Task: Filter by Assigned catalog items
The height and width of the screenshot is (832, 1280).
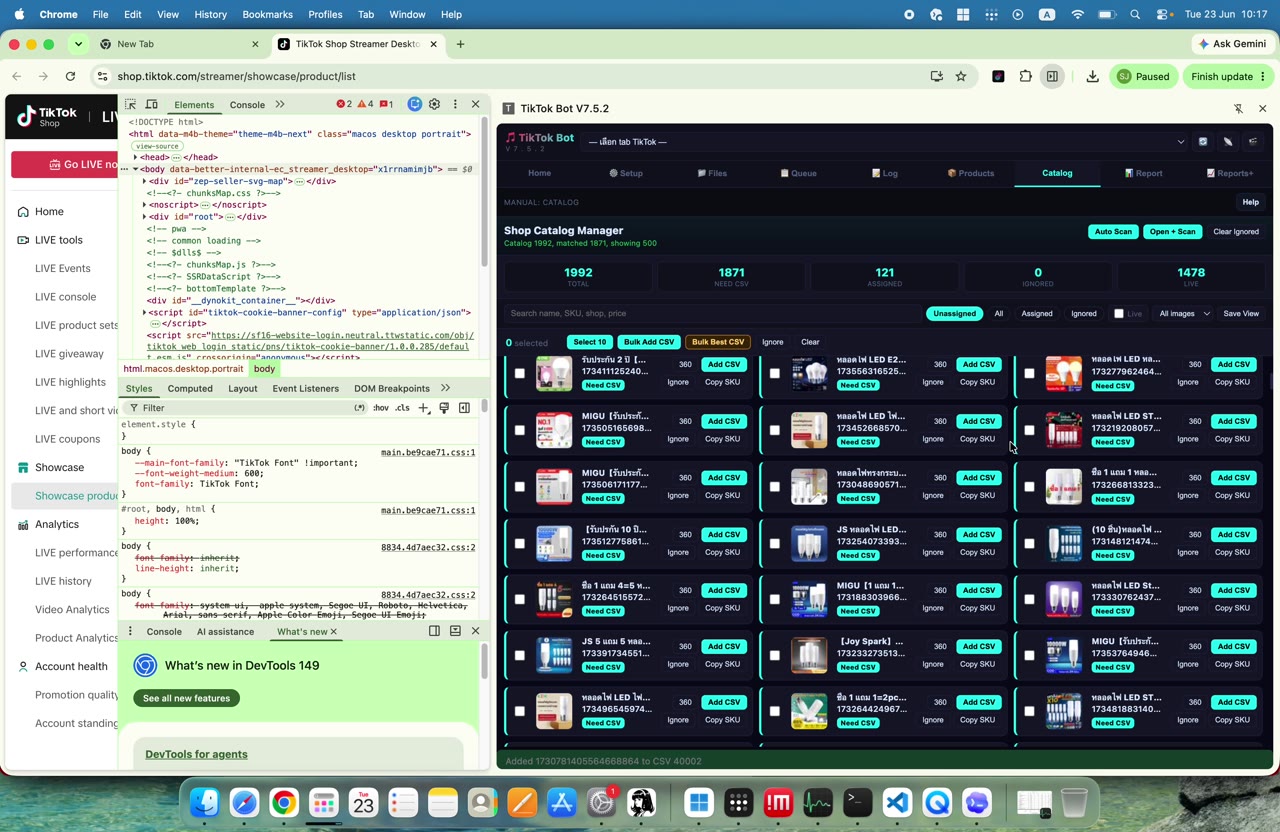Action: tap(1037, 314)
